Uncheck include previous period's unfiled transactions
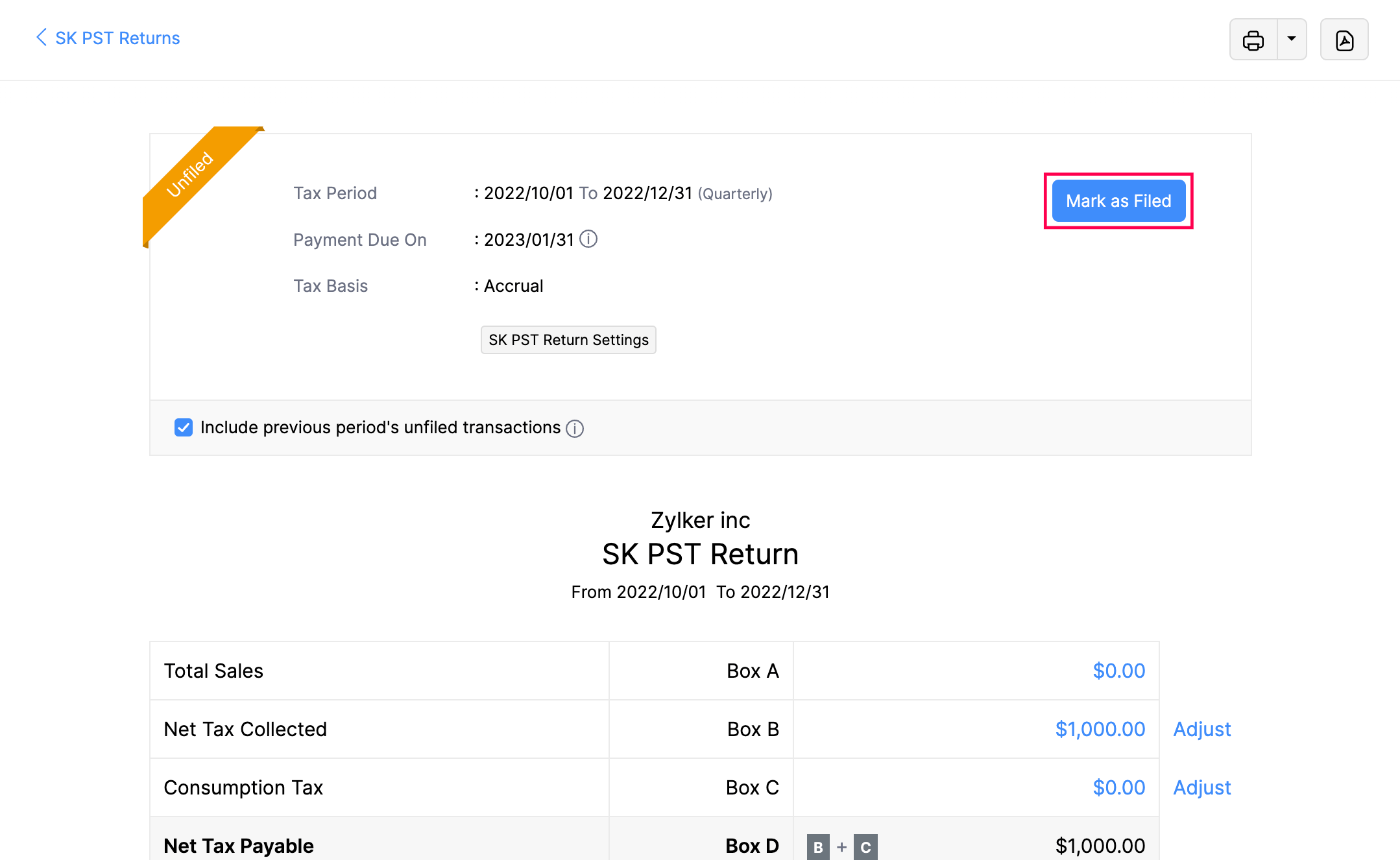The height and width of the screenshot is (860, 1400). point(184,427)
